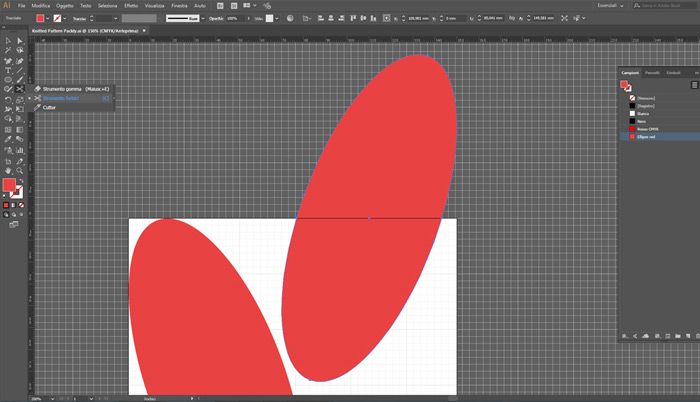Screen dimensions: 700x402
Task: Click the GPU performance rocket icon
Action: (x=267, y=6)
